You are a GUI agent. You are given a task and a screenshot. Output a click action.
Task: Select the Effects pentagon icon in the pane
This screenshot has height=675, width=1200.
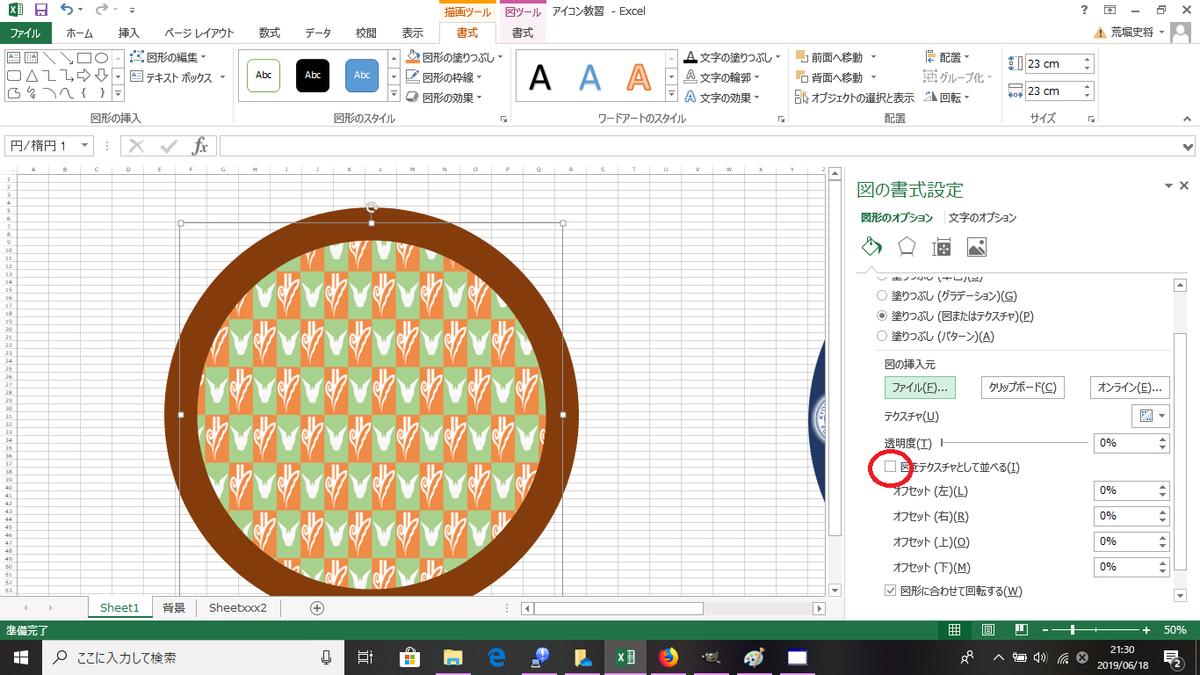[906, 246]
